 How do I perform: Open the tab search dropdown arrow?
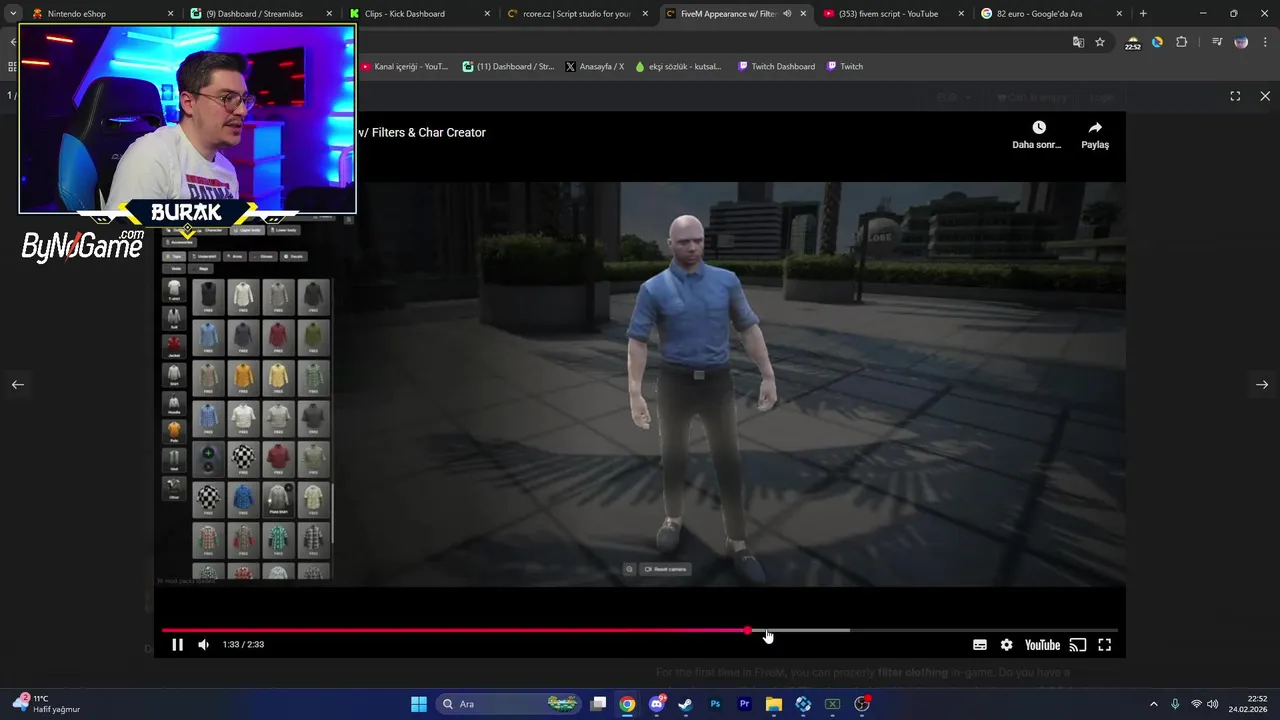point(12,14)
